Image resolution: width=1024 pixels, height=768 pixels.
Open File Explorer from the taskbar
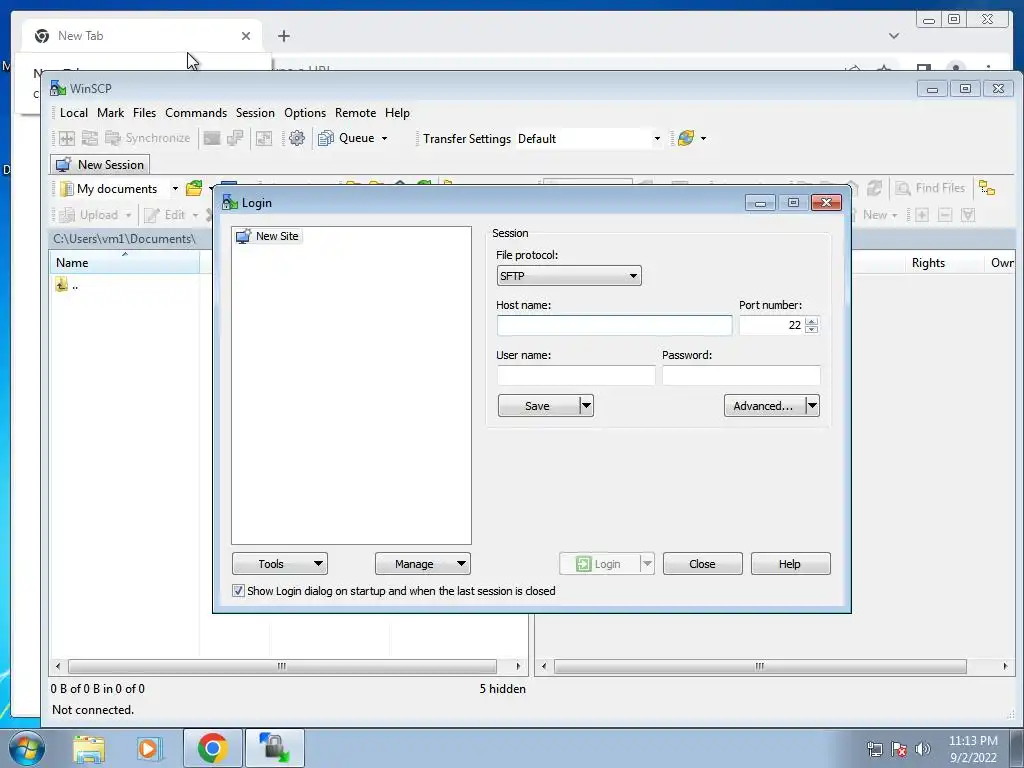[x=89, y=748]
